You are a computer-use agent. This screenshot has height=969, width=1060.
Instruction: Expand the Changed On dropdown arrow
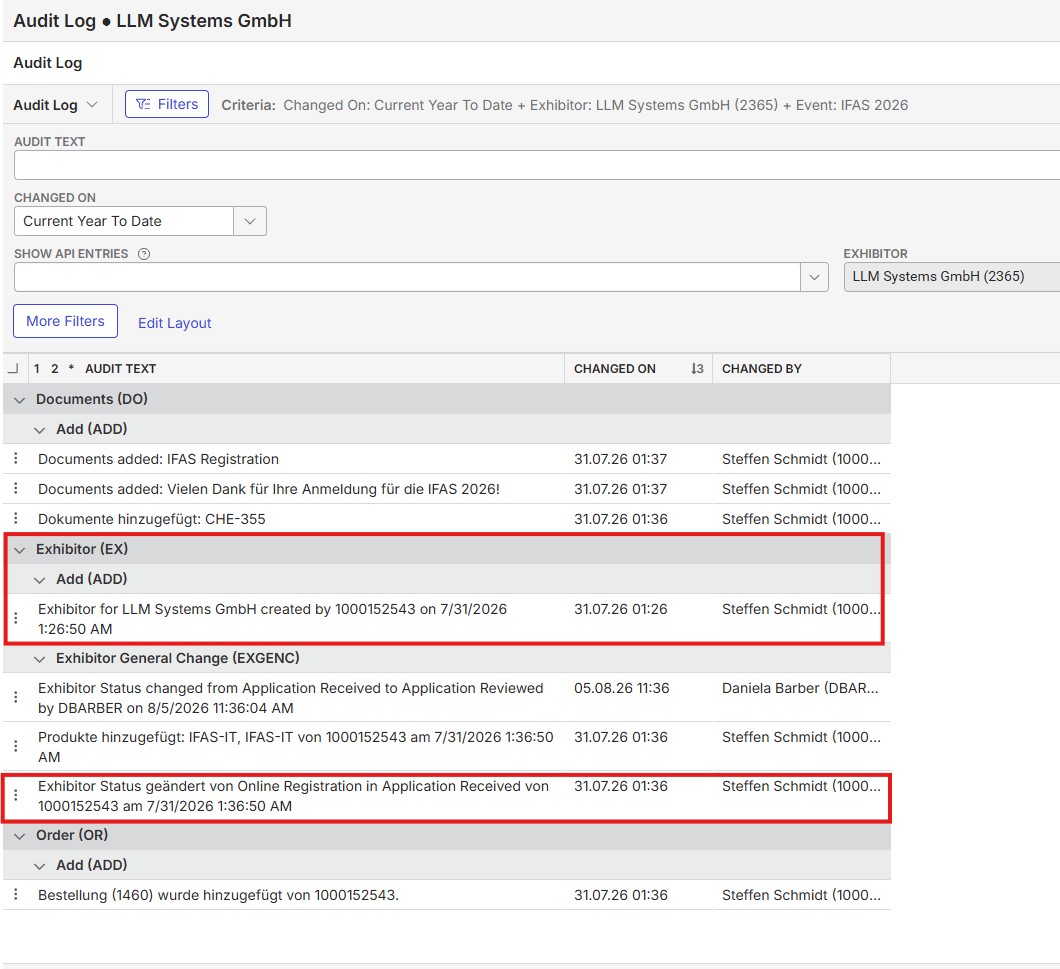[x=250, y=221]
